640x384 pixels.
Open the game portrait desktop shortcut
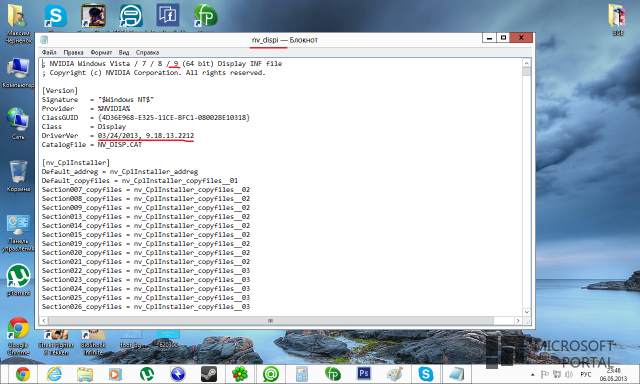93,16
